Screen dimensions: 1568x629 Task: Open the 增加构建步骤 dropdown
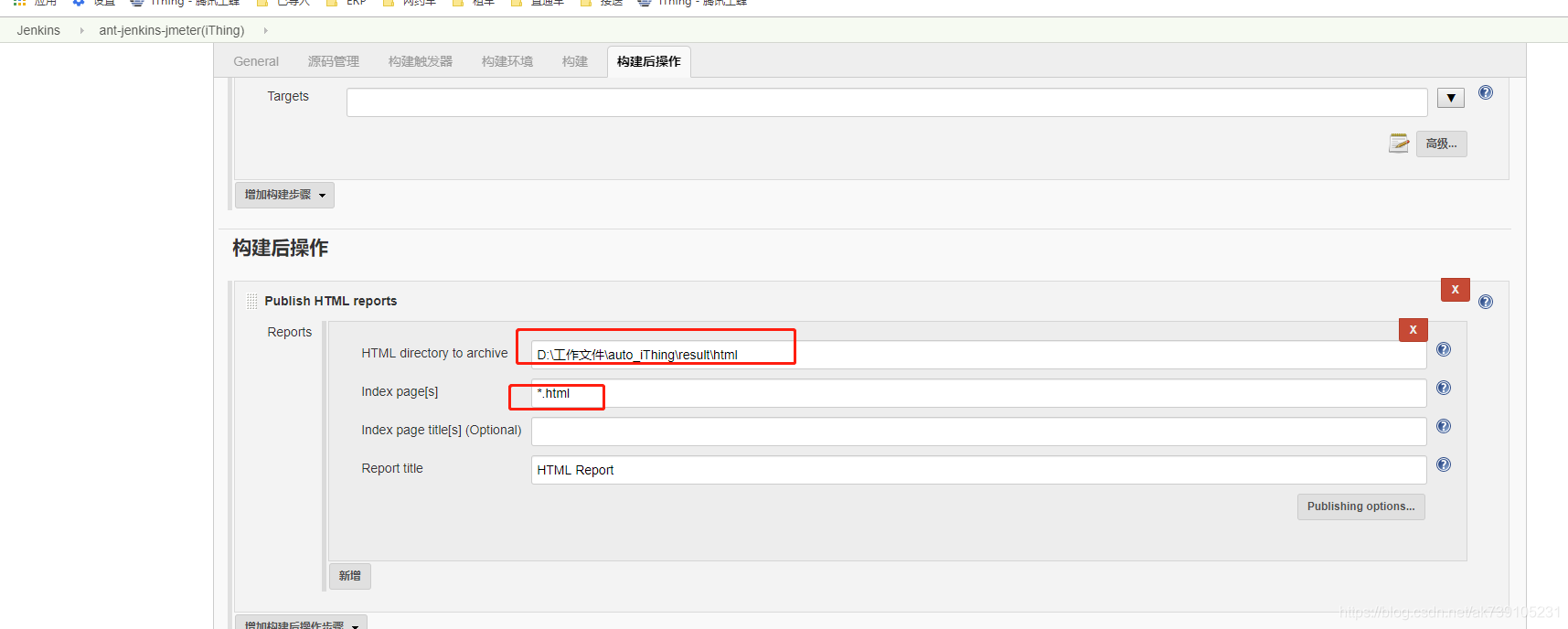284,195
